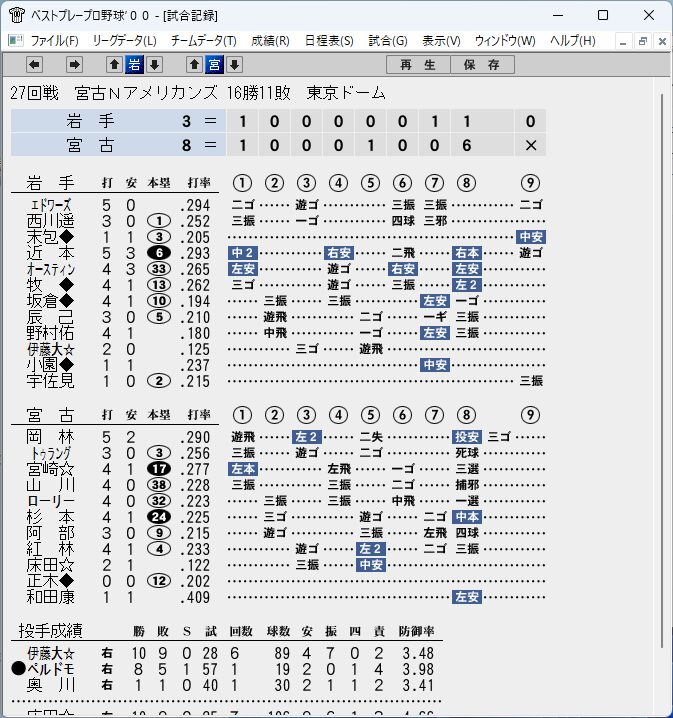The height and width of the screenshot is (718, 673).
Task: Select the blue 宮 team icon
Action: pos(214,65)
